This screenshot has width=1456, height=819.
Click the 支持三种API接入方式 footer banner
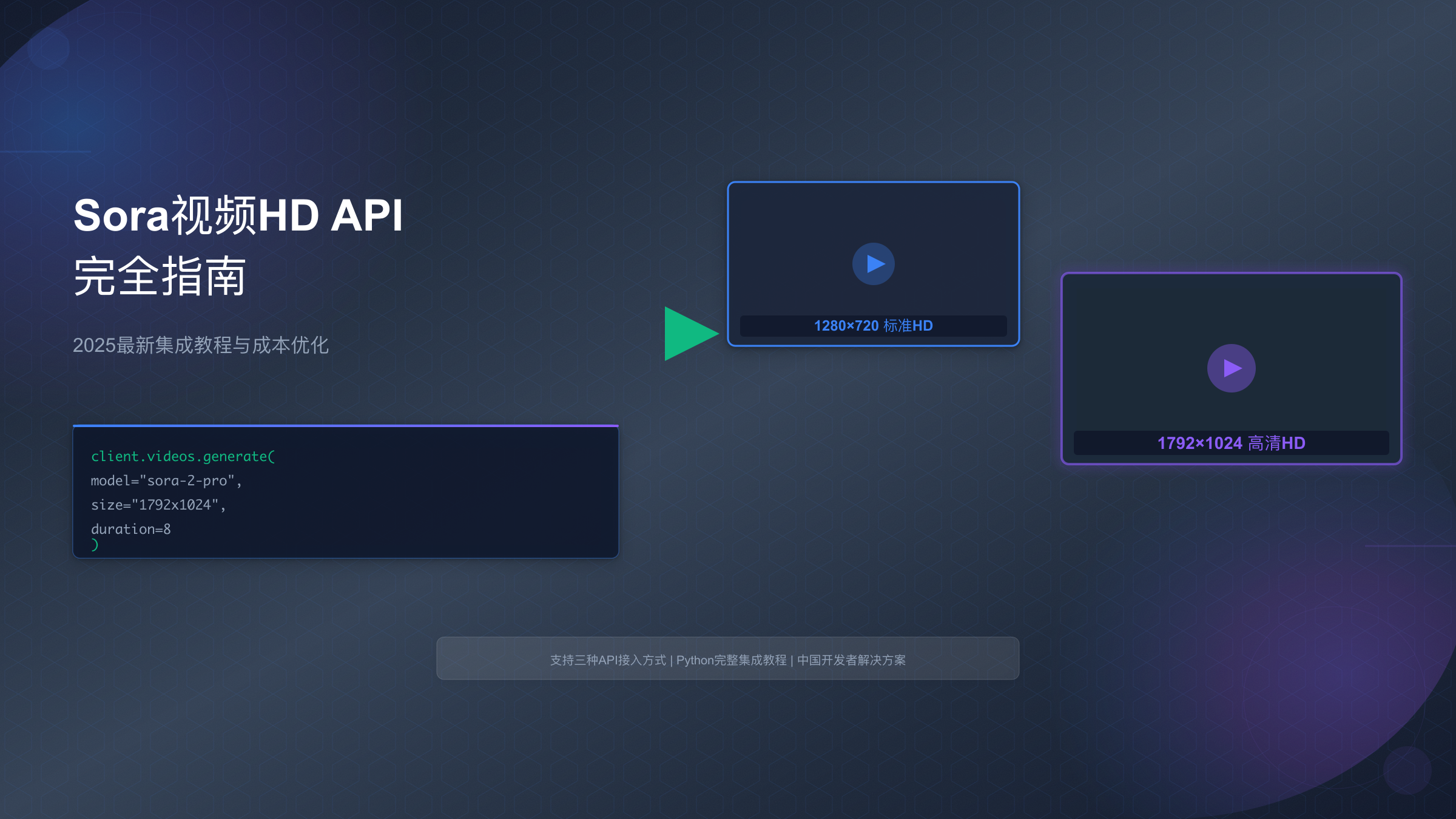click(608, 660)
